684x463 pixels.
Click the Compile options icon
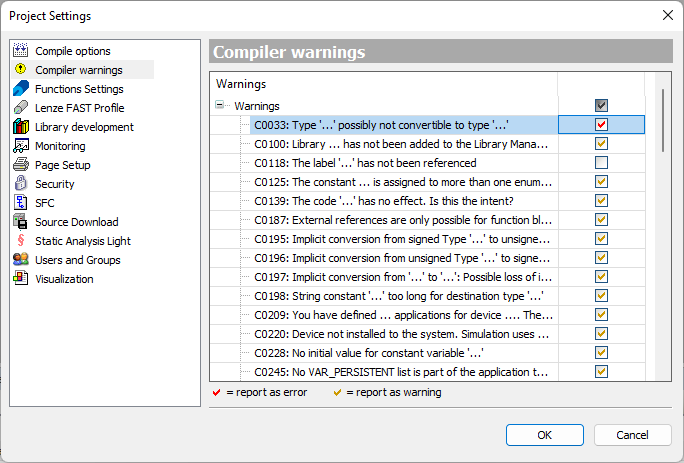[21, 51]
